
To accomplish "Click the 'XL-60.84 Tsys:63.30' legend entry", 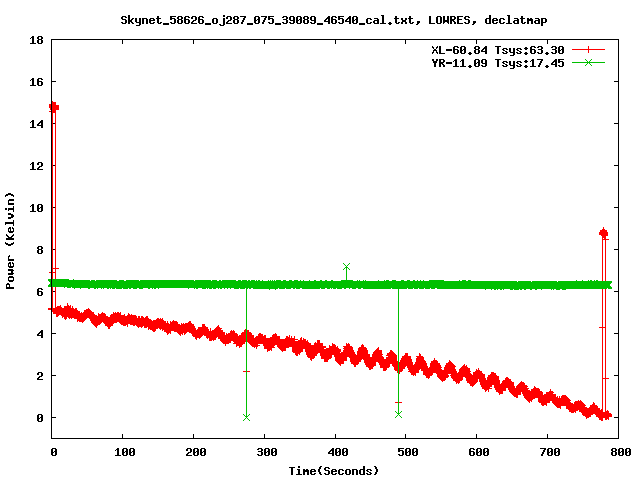I will pyautogui.click(x=498, y=50).
